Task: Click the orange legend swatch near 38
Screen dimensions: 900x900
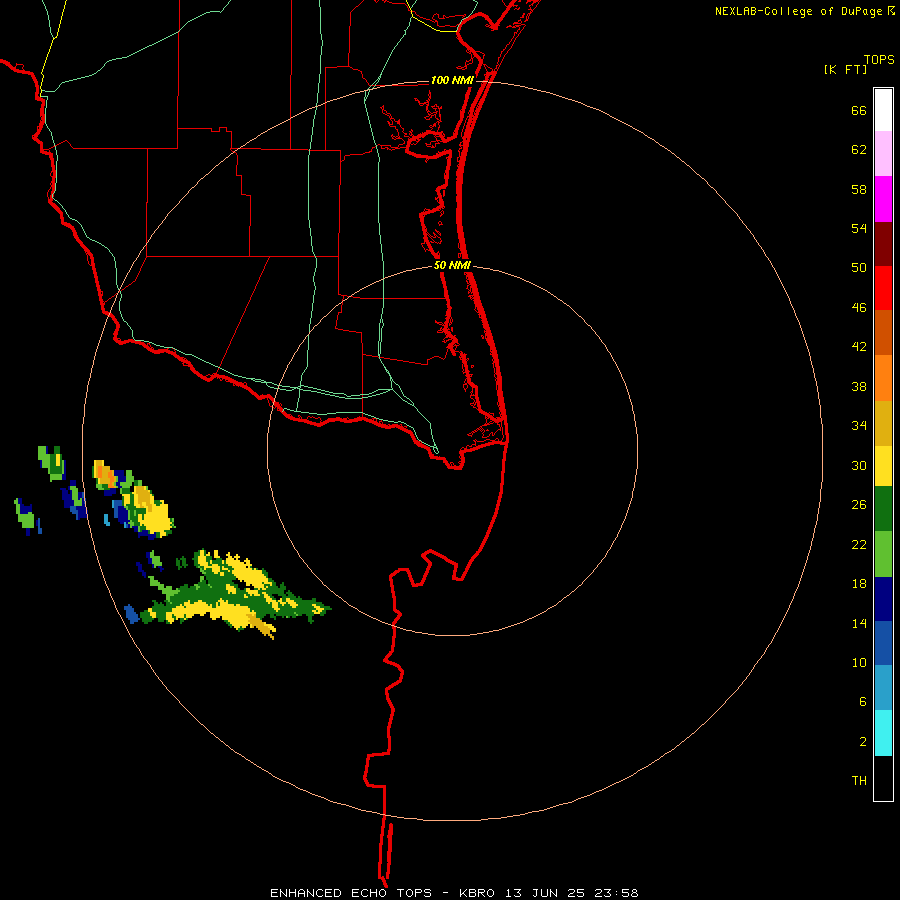Action: click(x=883, y=378)
